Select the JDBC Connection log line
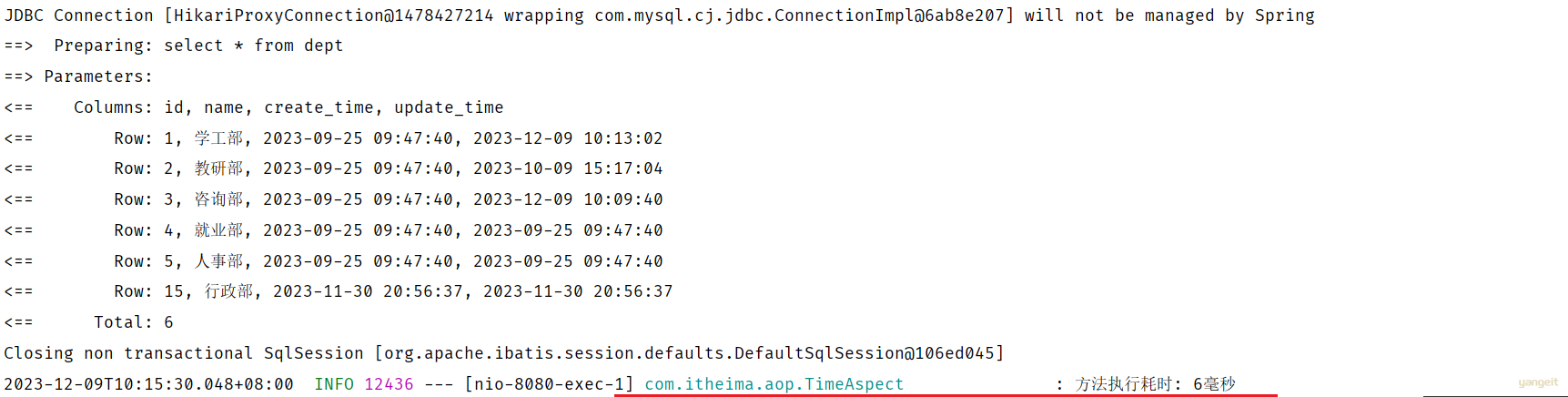Screen dimensions: 1568x397 [x=660, y=15]
